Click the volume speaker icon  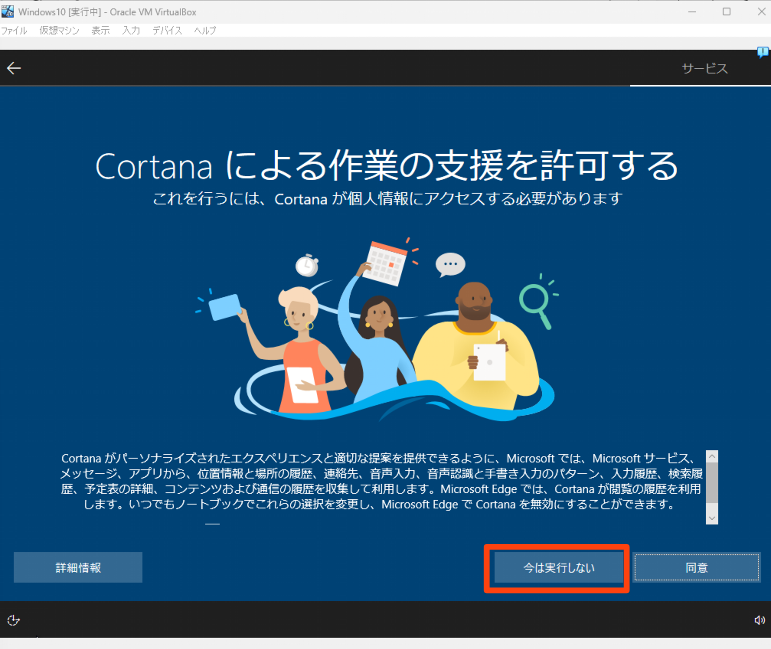tap(759, 620)
